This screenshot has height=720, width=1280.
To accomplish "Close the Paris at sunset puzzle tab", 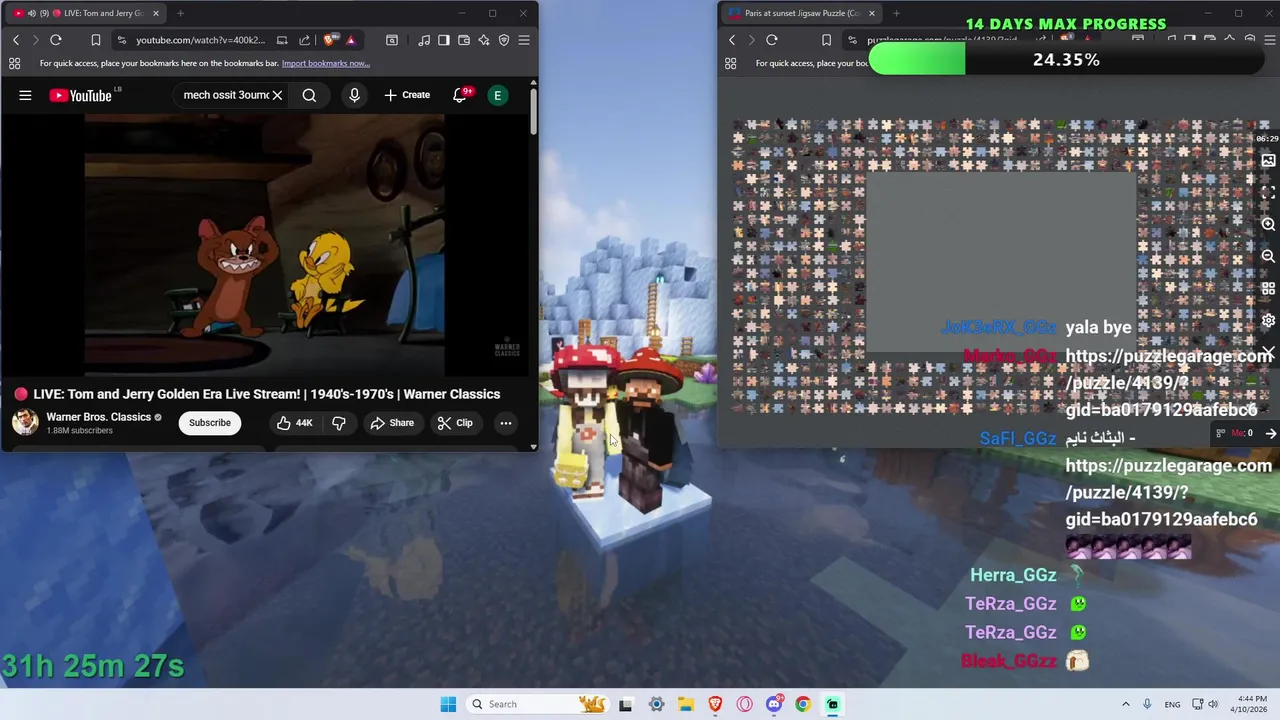I will pos(872,13).
